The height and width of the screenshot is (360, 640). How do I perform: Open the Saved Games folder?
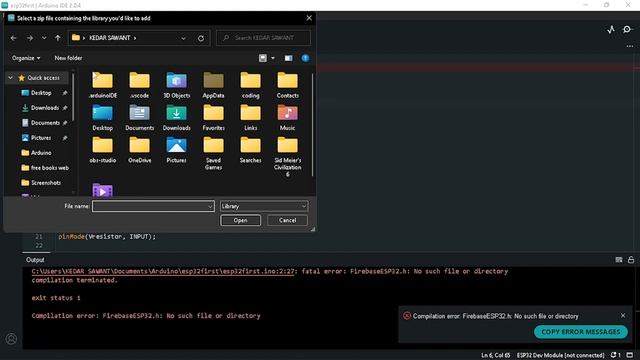(x=213, y=153)
